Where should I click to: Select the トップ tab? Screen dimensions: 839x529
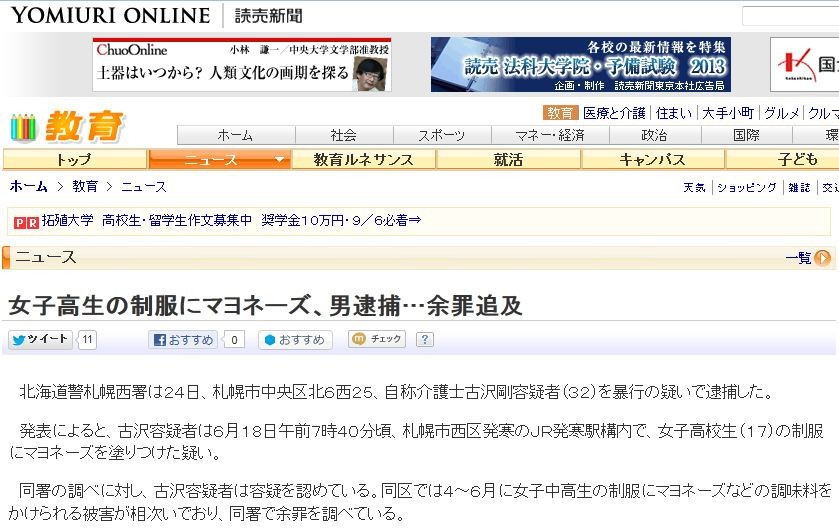pyautogui.click(x=74, y=159)
